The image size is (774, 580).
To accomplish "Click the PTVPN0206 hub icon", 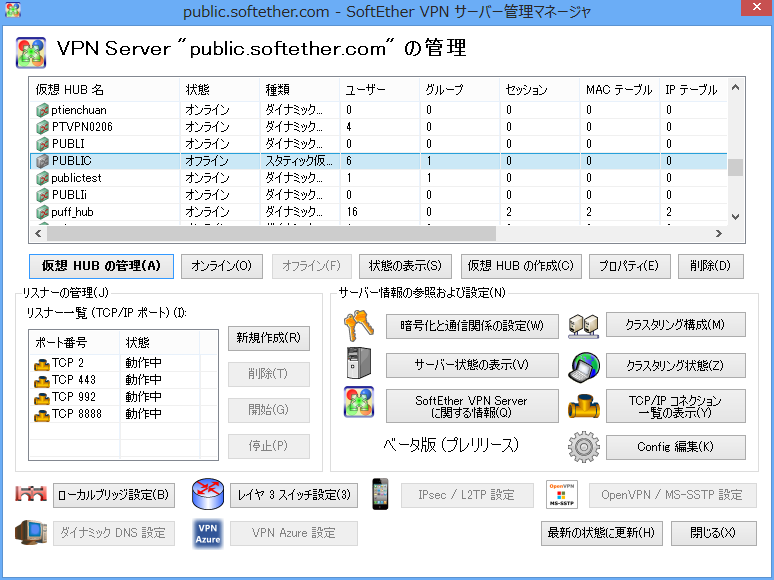I will pyautogui.click(x=42, y=127).
